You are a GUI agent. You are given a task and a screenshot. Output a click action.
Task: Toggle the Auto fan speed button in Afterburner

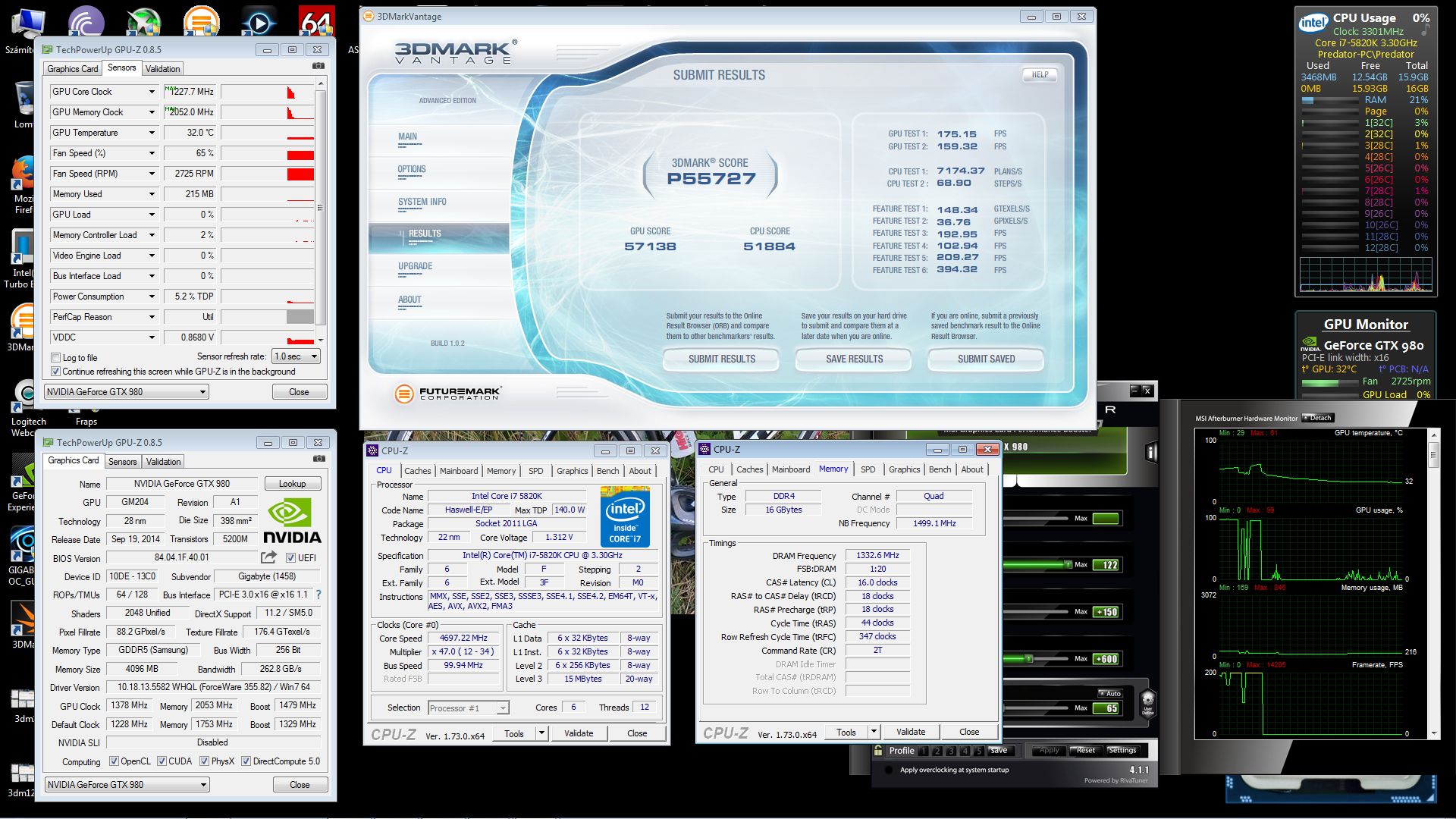[1109, 693]
